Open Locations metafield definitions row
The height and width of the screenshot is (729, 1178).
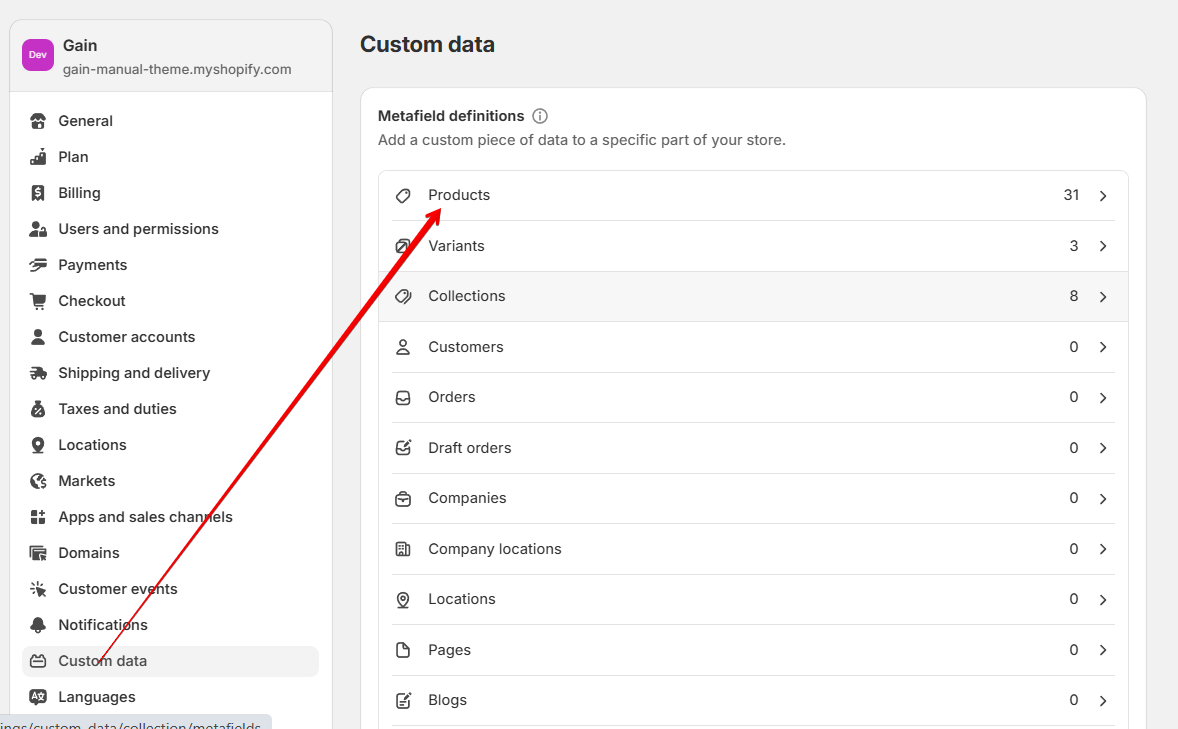(753, 600)
